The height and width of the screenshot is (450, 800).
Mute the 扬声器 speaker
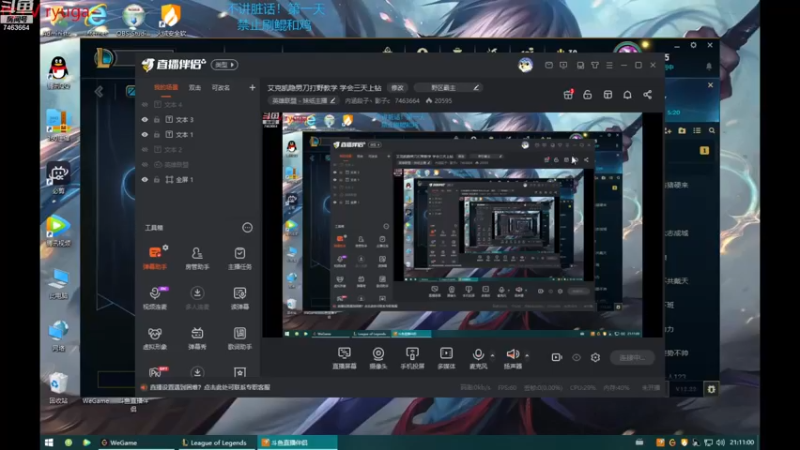tap(513, 358)
